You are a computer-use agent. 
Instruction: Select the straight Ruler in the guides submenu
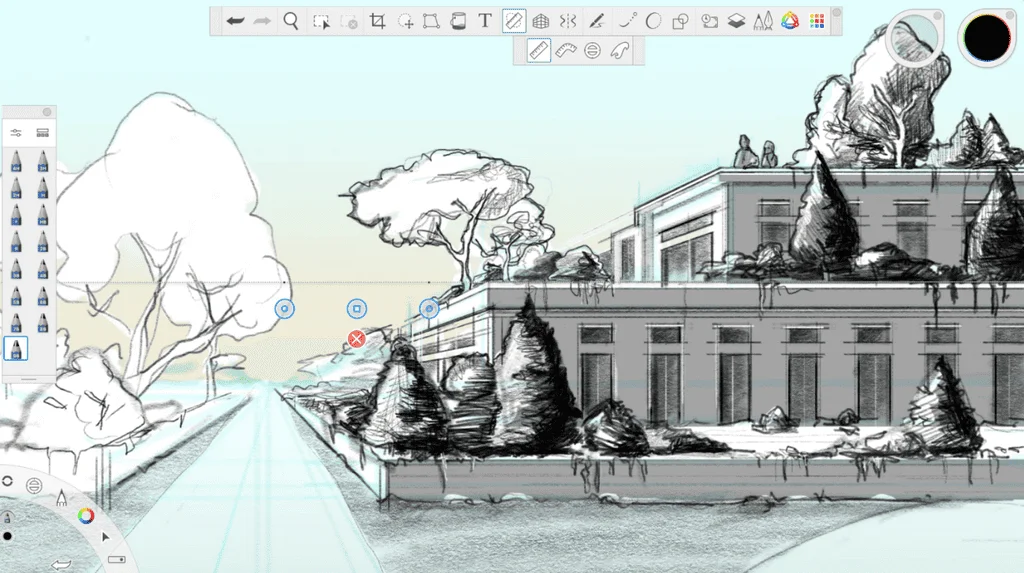(x=538, y=50)
